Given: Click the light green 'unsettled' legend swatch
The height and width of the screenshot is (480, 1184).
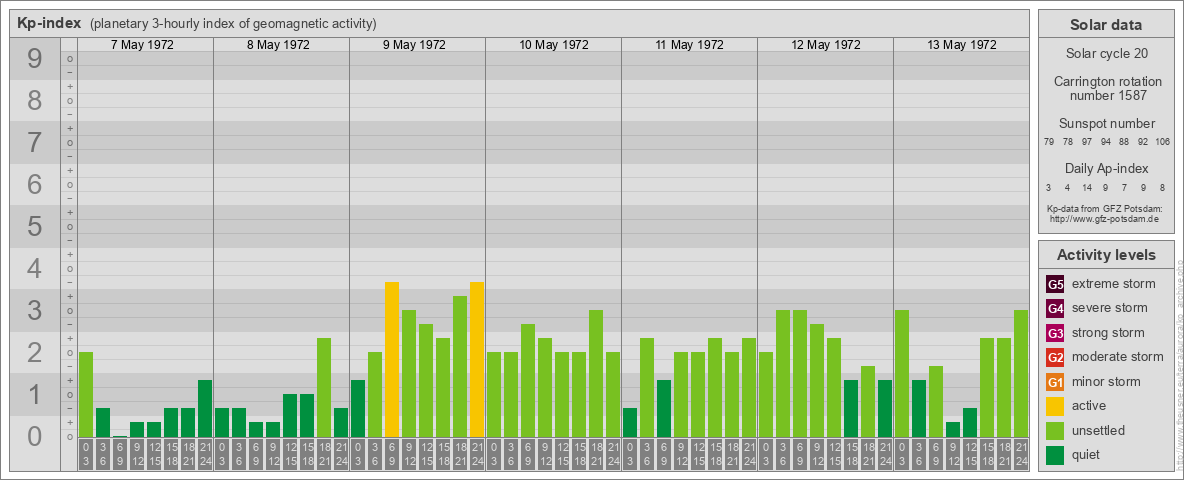Looking at the screenshot, I should (1055, 430).
